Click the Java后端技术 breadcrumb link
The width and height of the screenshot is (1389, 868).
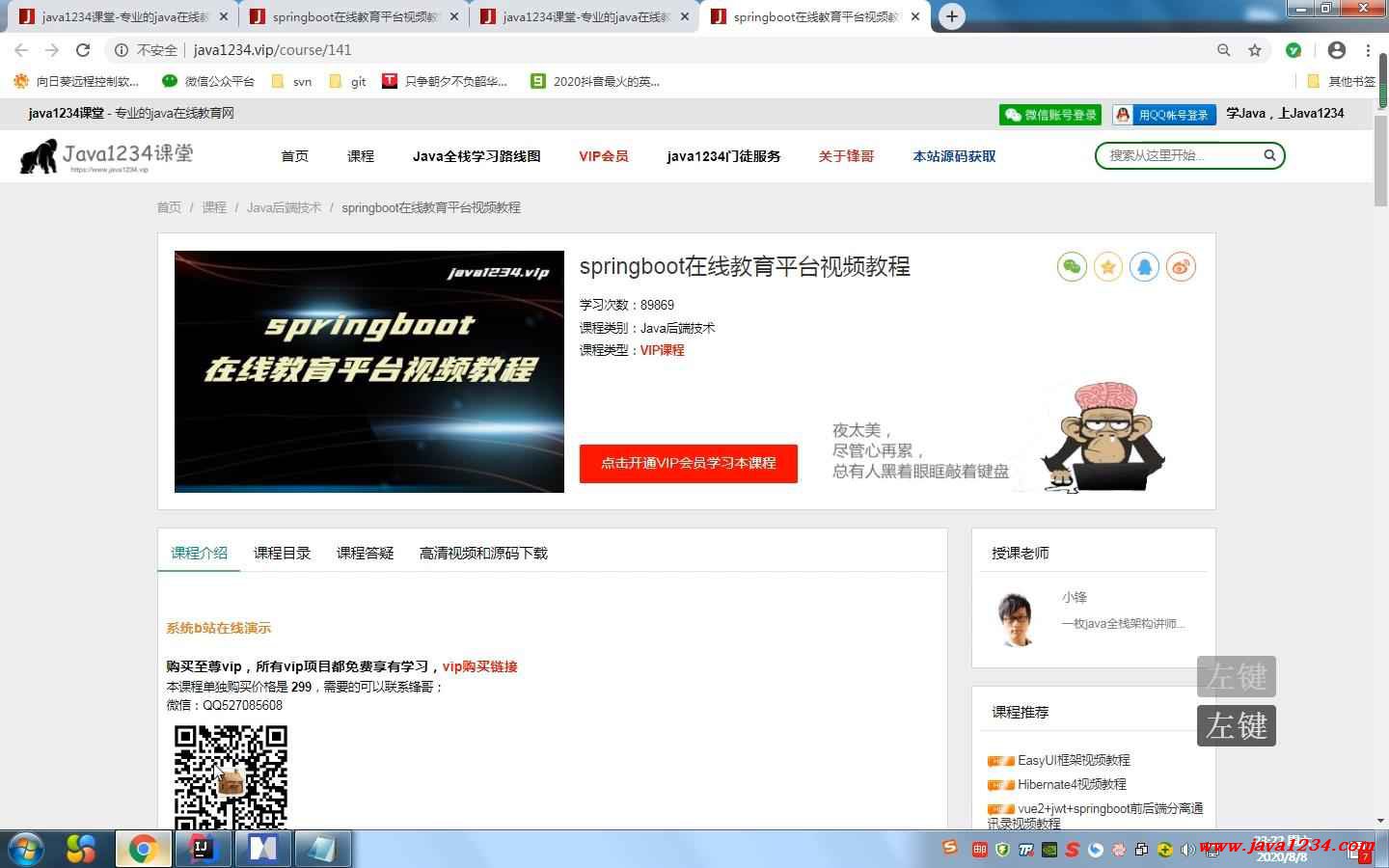pyautogui.click(x=284, y=207)
